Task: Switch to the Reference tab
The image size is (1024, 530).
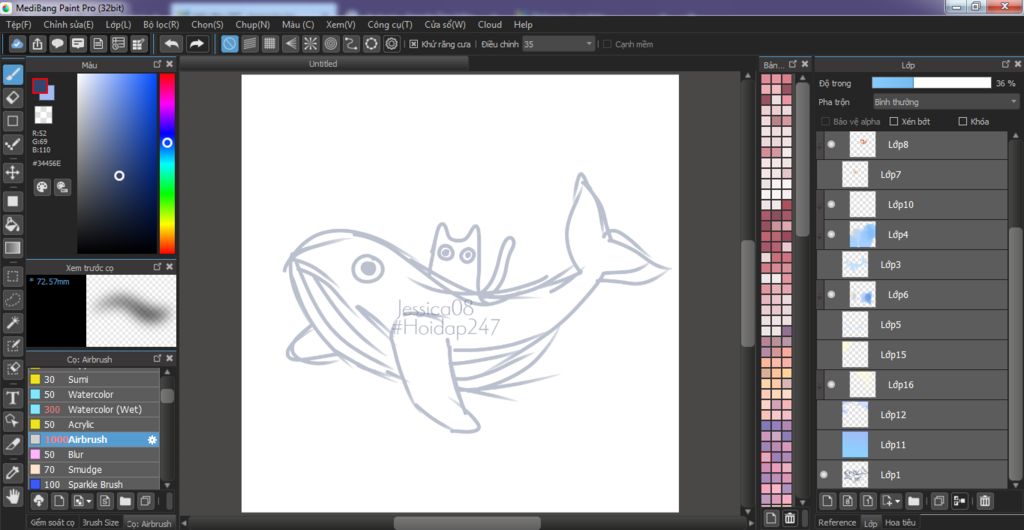Action: (x=837, y=522)
